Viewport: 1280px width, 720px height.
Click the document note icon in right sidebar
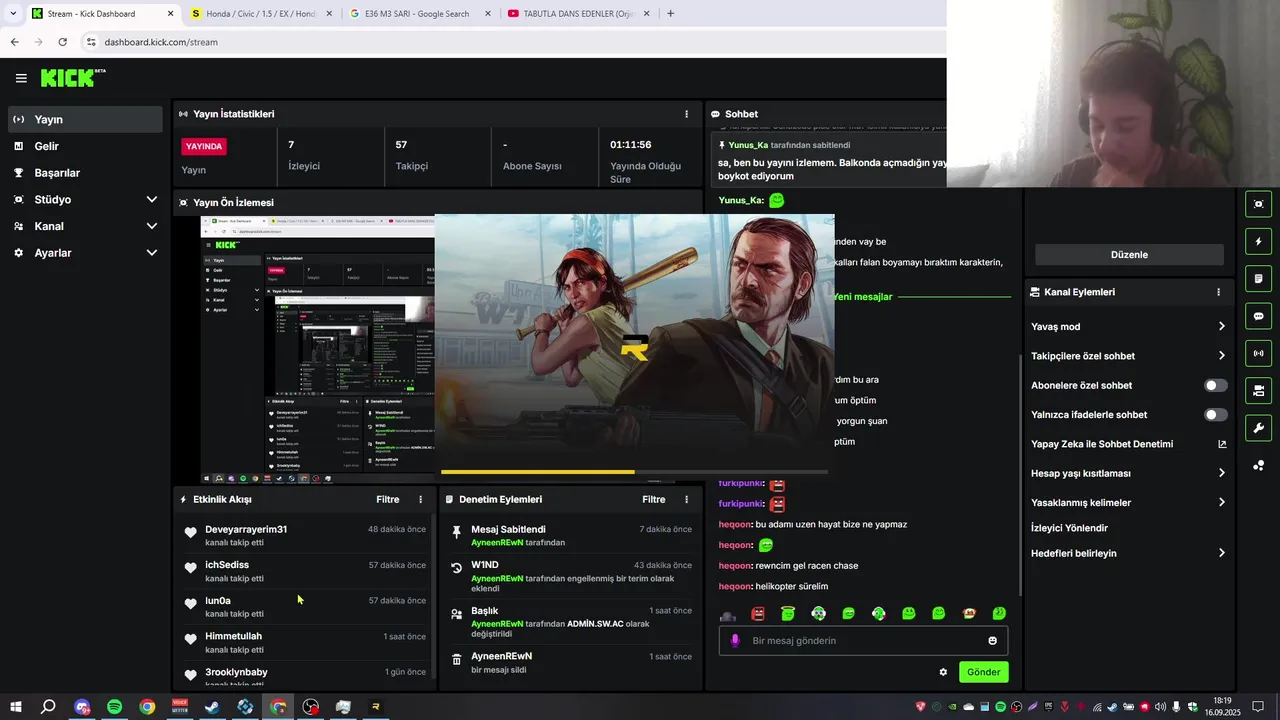(x=1258, y=278)
